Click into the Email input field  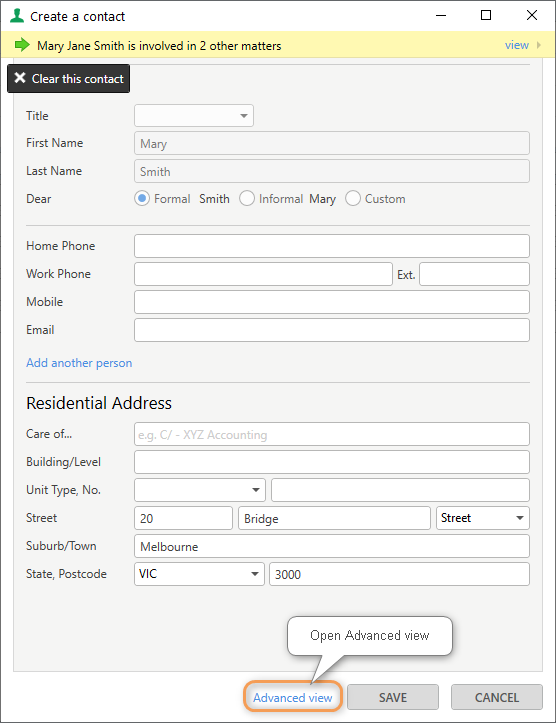point(332,330)
